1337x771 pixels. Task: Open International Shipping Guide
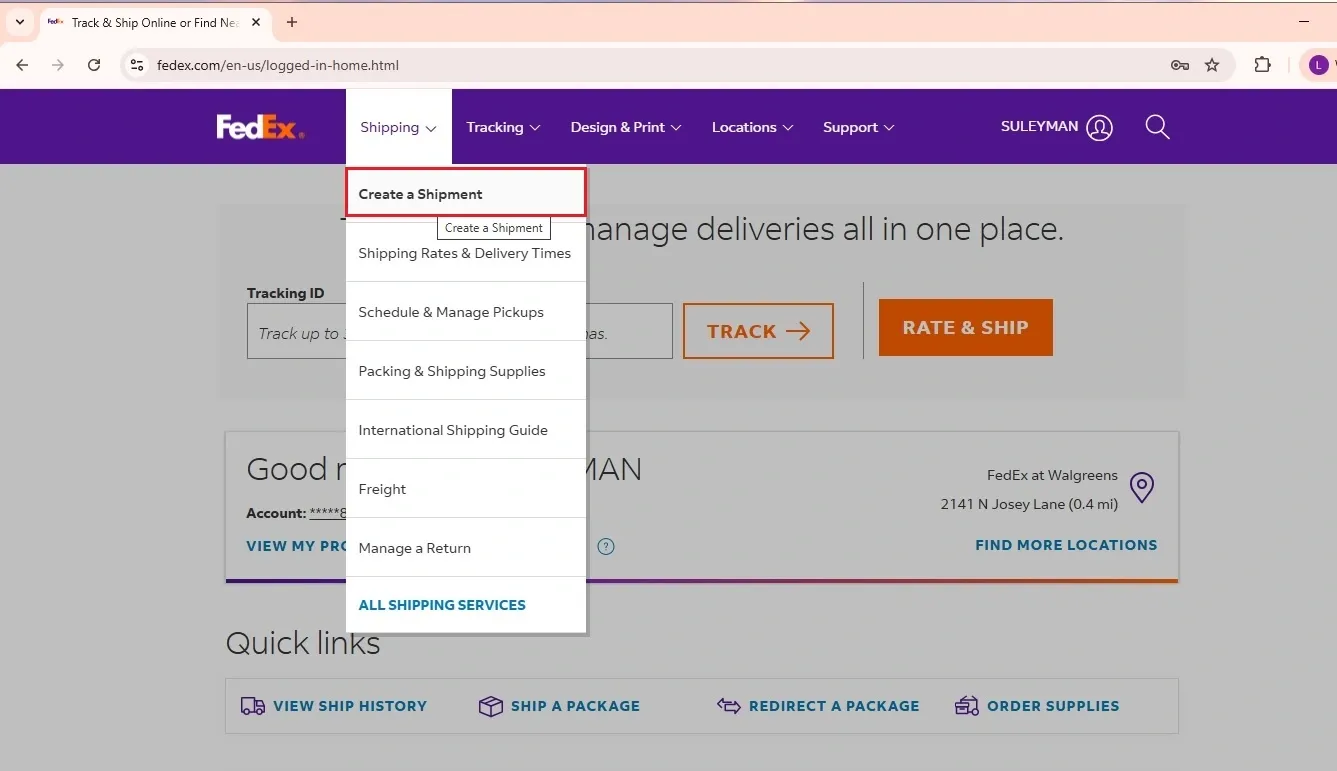pos(466,430)
